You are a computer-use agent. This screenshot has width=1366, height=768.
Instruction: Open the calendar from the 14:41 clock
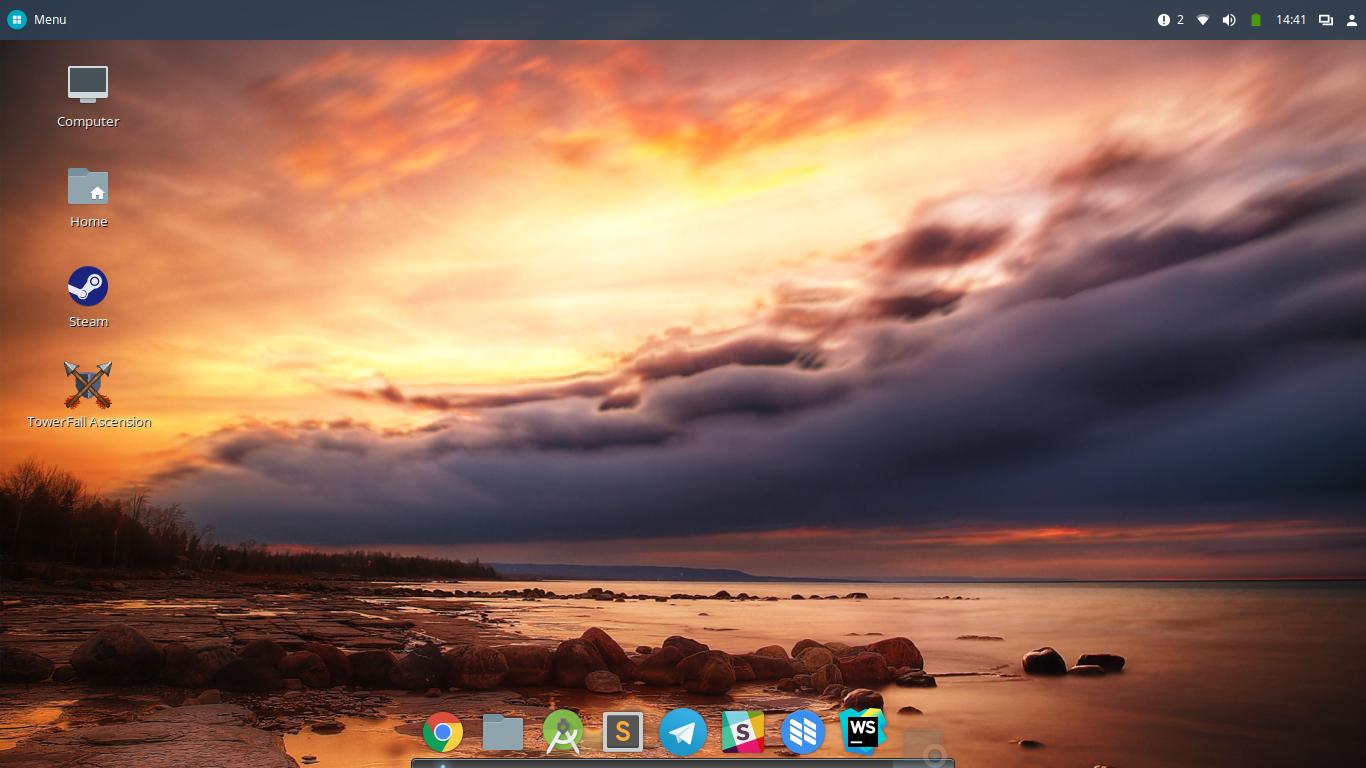coord(1291,20)
